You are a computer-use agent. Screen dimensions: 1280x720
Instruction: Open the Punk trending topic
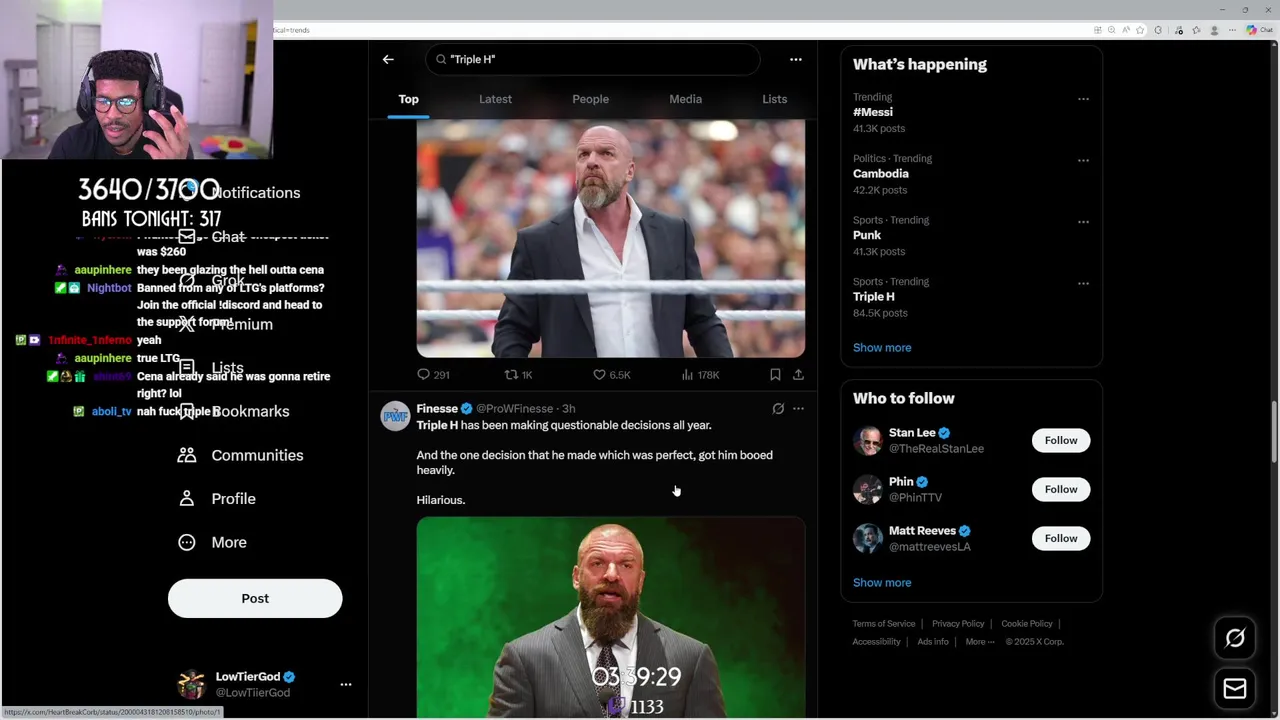pyautogui.click(x=867, y=235)
